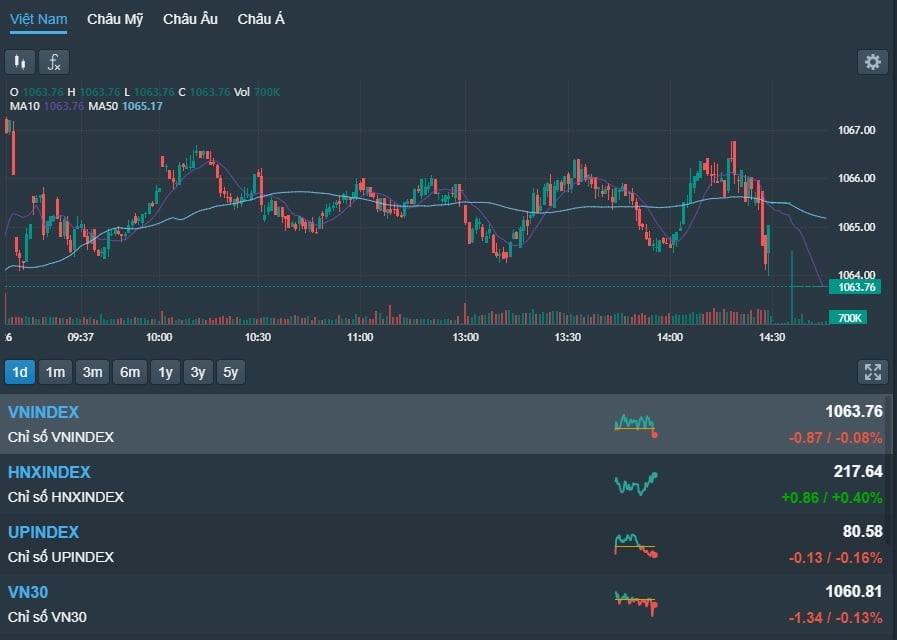Click the 13:30 time axis label
The height and width of the screenshot is (640, 897).
(x=567, y=337)
